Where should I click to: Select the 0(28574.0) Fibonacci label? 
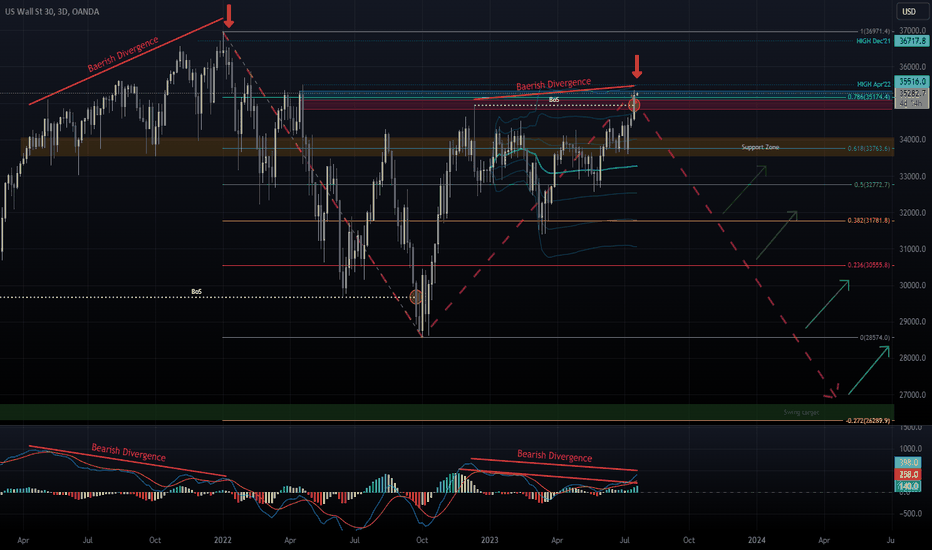(875, 338)
